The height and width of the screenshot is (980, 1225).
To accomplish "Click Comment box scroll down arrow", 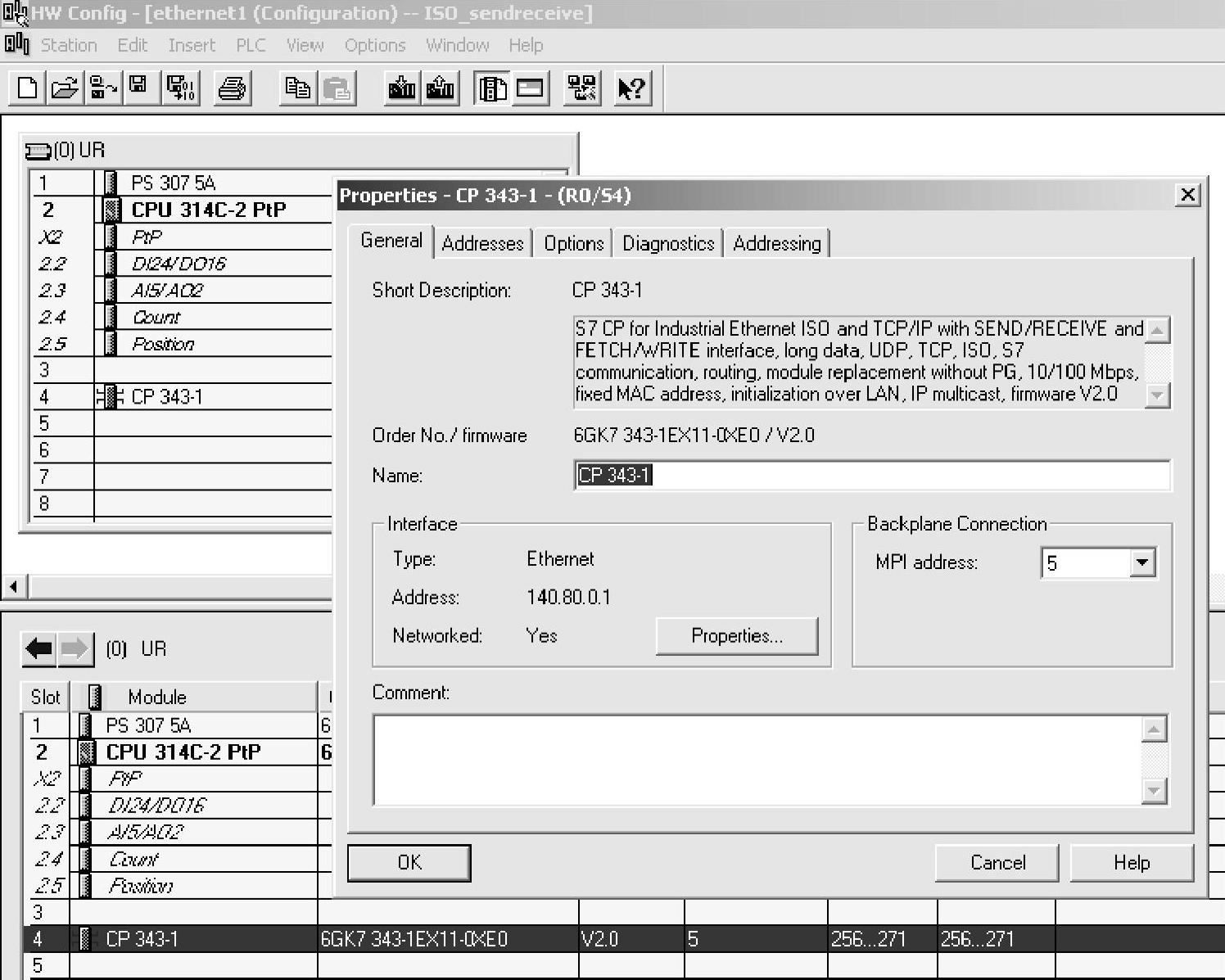I will point(1154,791).
